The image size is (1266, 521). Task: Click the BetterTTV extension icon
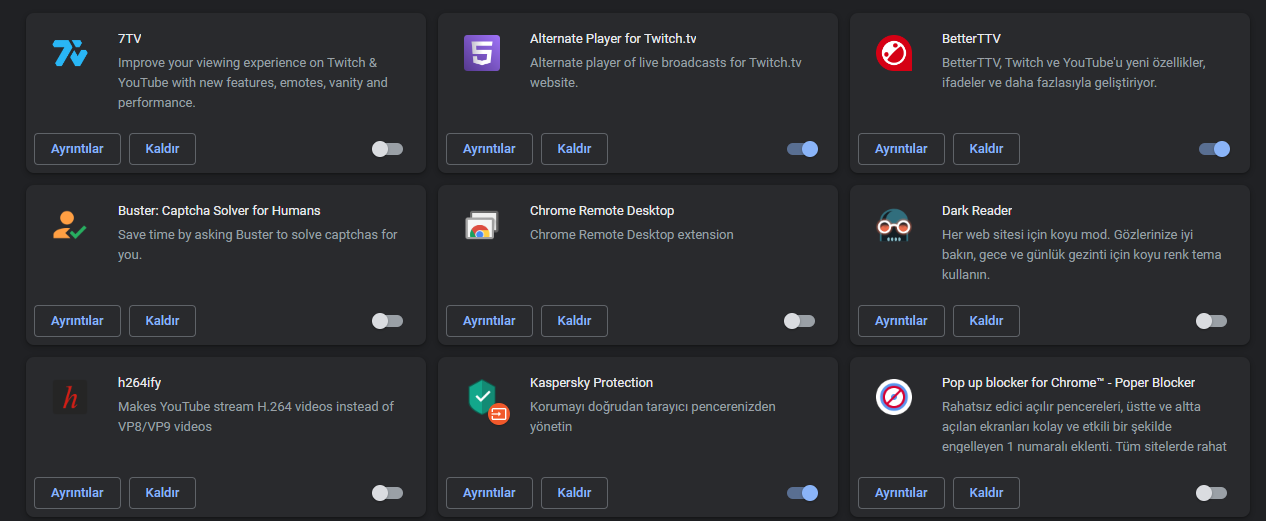point(893,53)
